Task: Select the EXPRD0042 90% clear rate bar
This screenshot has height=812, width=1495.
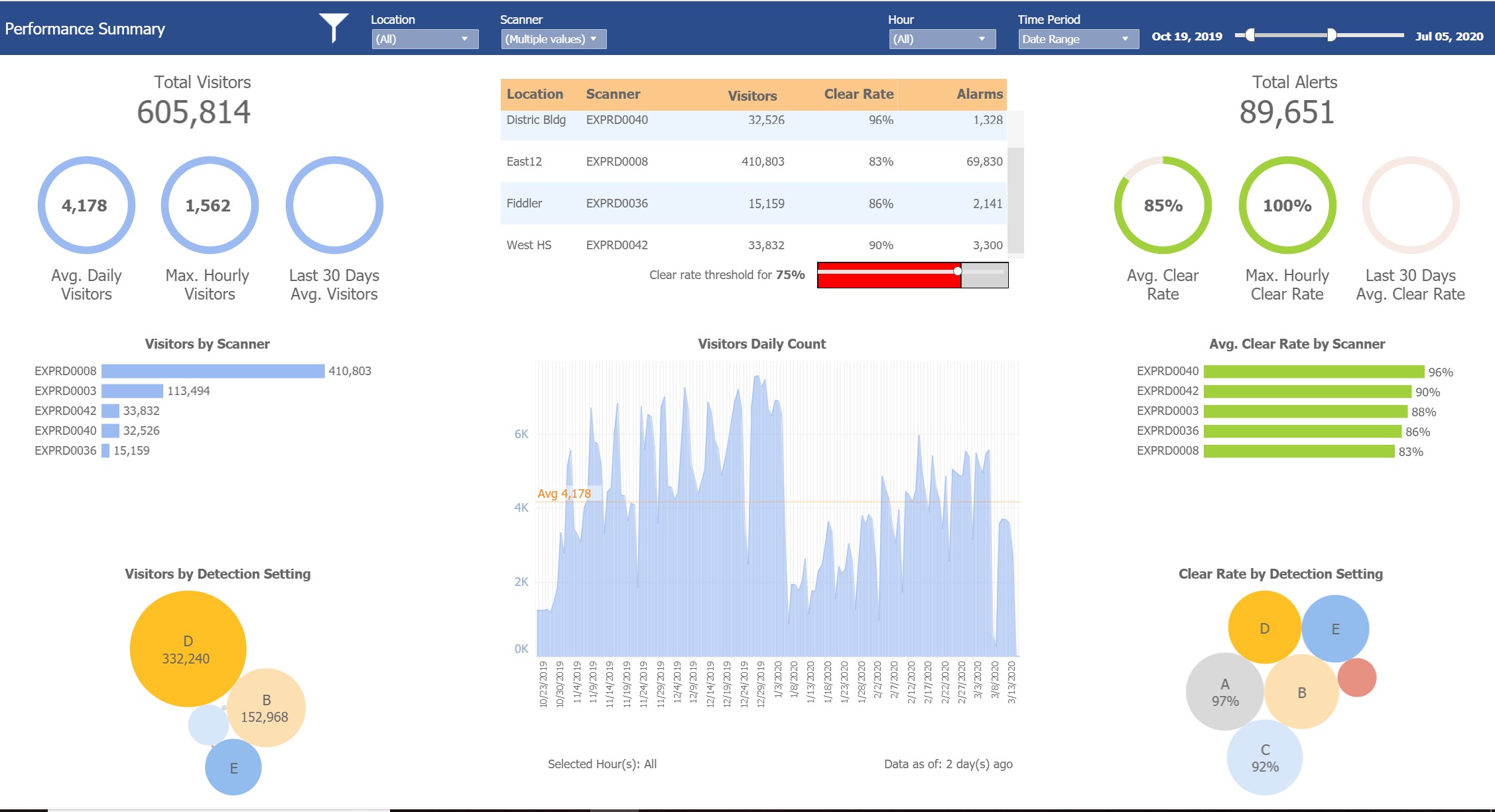Action: (x=1307, y=392)
